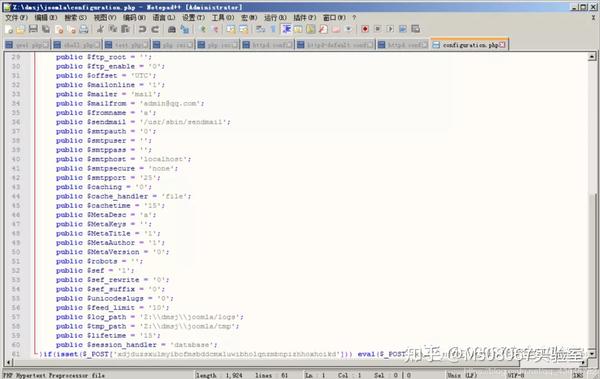Click the Save Recorded Macro icon
Image resolution: width=600 pixels, height=379 pixels.
415,29
